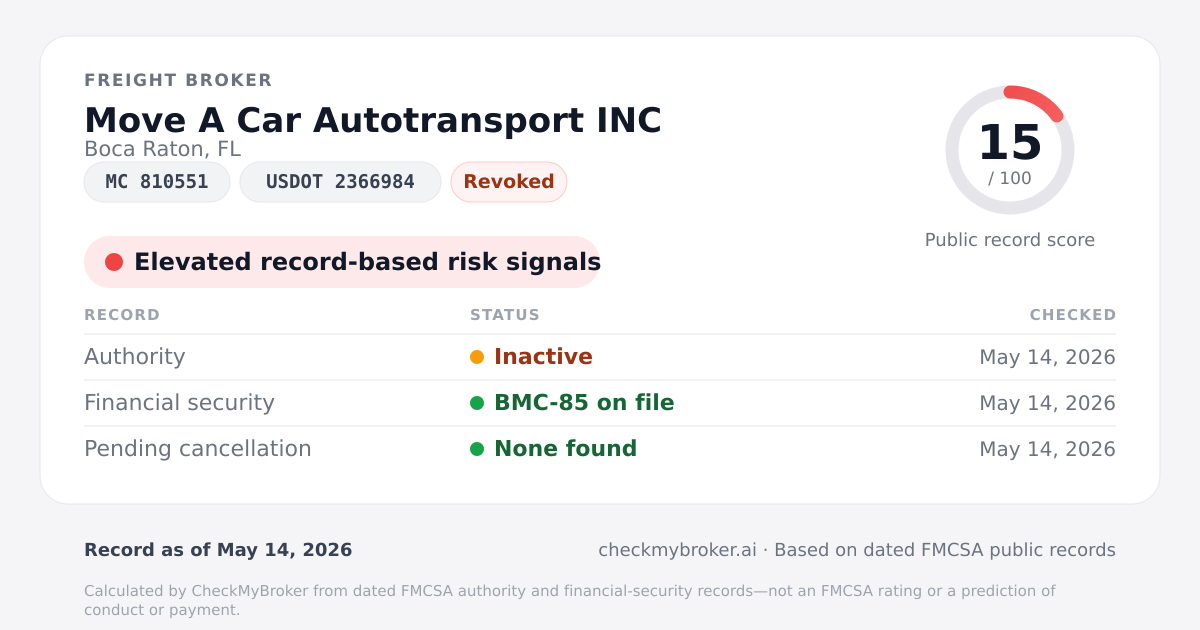1200x630 pixels.
Task: Click the green dot beside None found
Action: click(x=477, y=449)
